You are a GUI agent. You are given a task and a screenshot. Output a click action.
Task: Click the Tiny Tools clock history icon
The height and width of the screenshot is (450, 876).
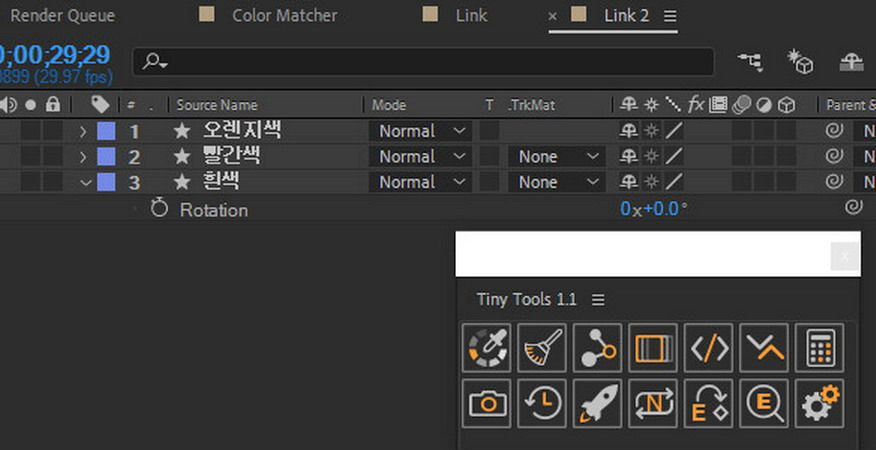click(x=542, y=403)
